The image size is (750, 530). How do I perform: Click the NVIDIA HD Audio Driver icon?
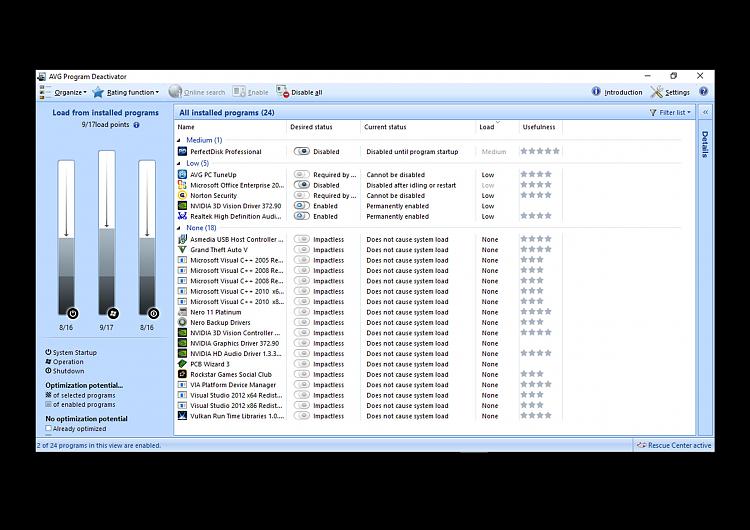[x=182, y=353]
